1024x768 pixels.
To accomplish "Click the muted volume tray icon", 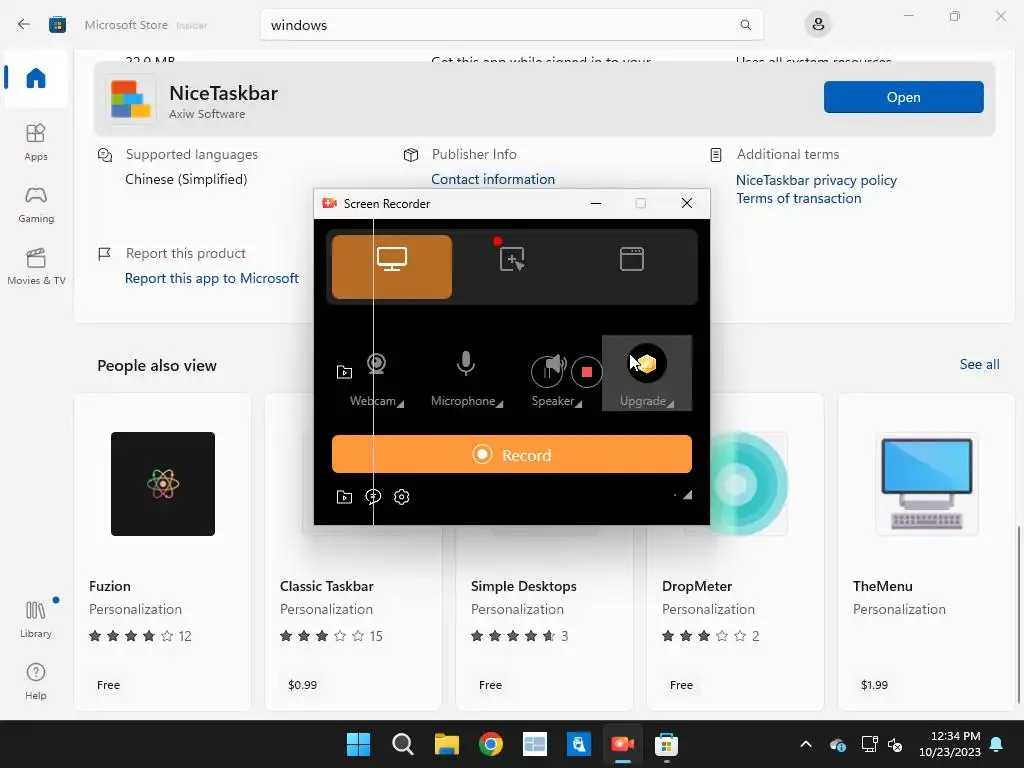I will point(895,744).
